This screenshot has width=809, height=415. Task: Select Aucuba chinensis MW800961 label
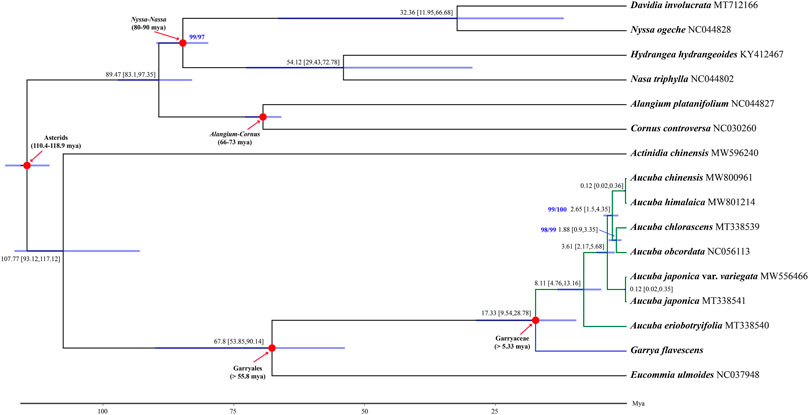tap(690, 178)
